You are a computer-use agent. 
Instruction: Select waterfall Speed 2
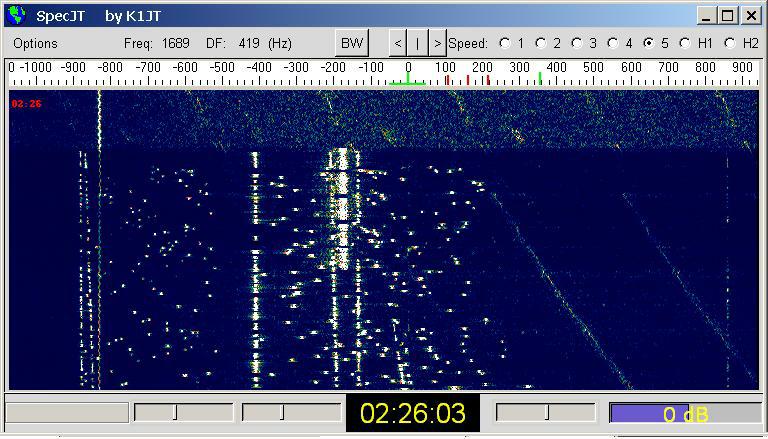coord(541,43)
